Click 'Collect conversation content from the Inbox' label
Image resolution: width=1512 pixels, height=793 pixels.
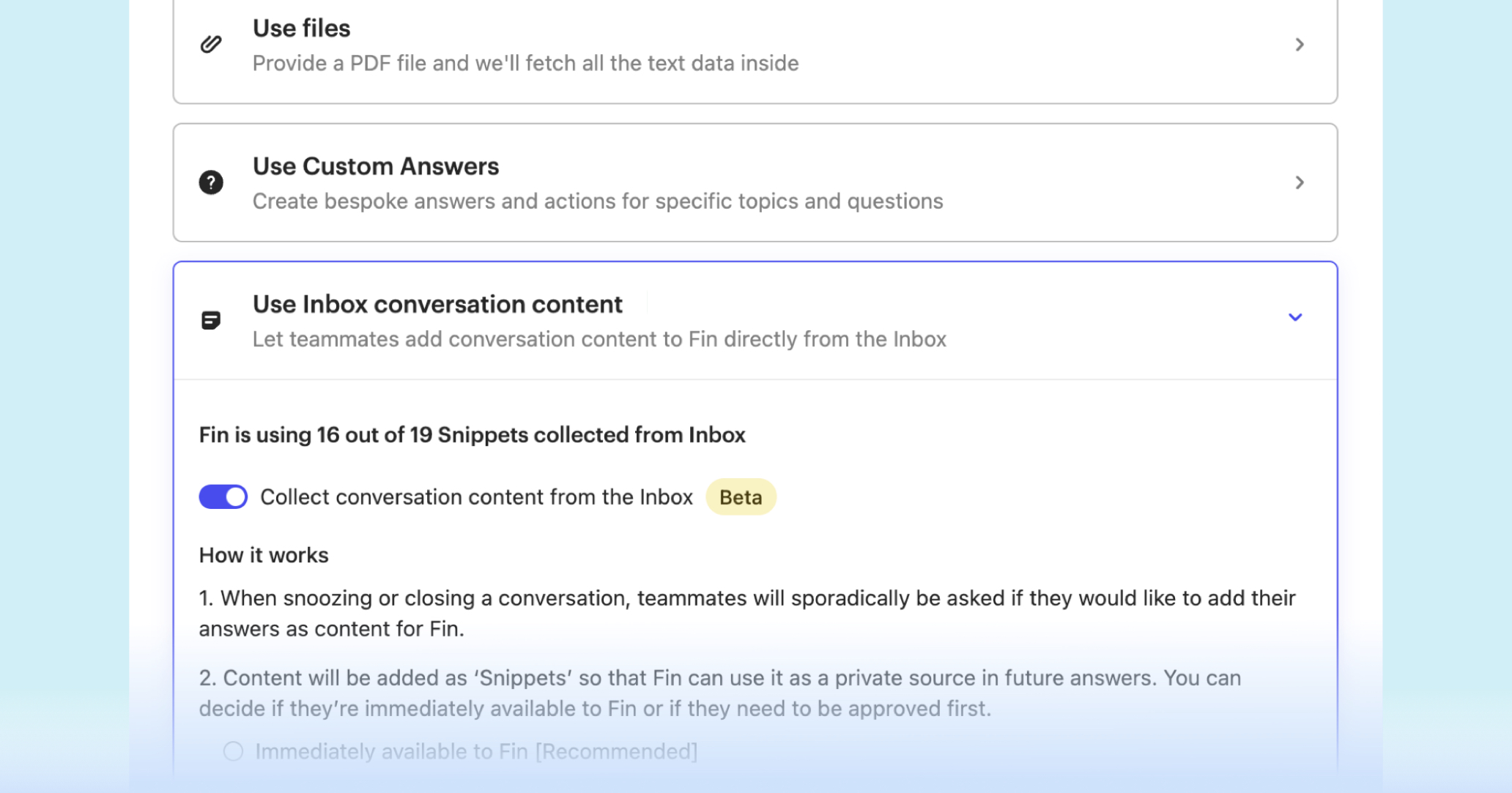click(476, 497)
